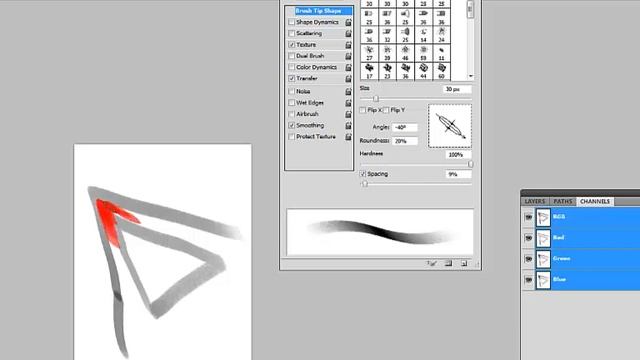Lock the Texture settings
Viewport: 640px width, 360px height.
(348, 45)
